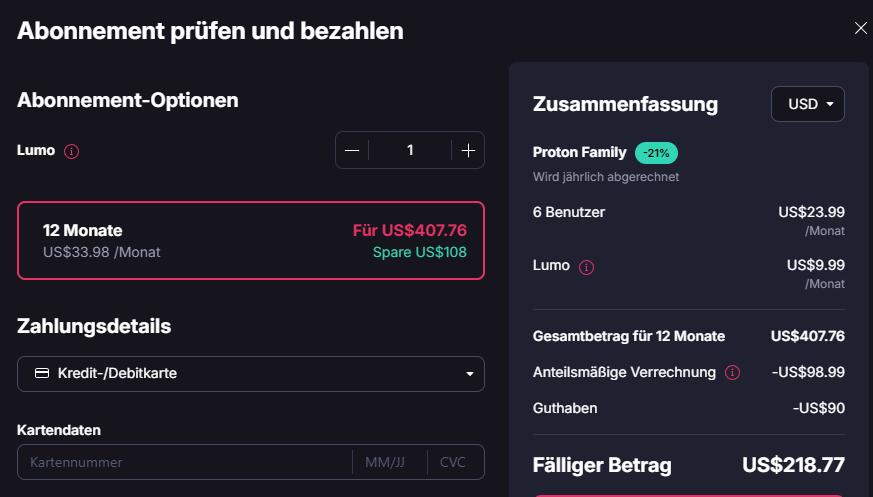
Task: Click the green Spare US$108 savings text
Action: 420,252
